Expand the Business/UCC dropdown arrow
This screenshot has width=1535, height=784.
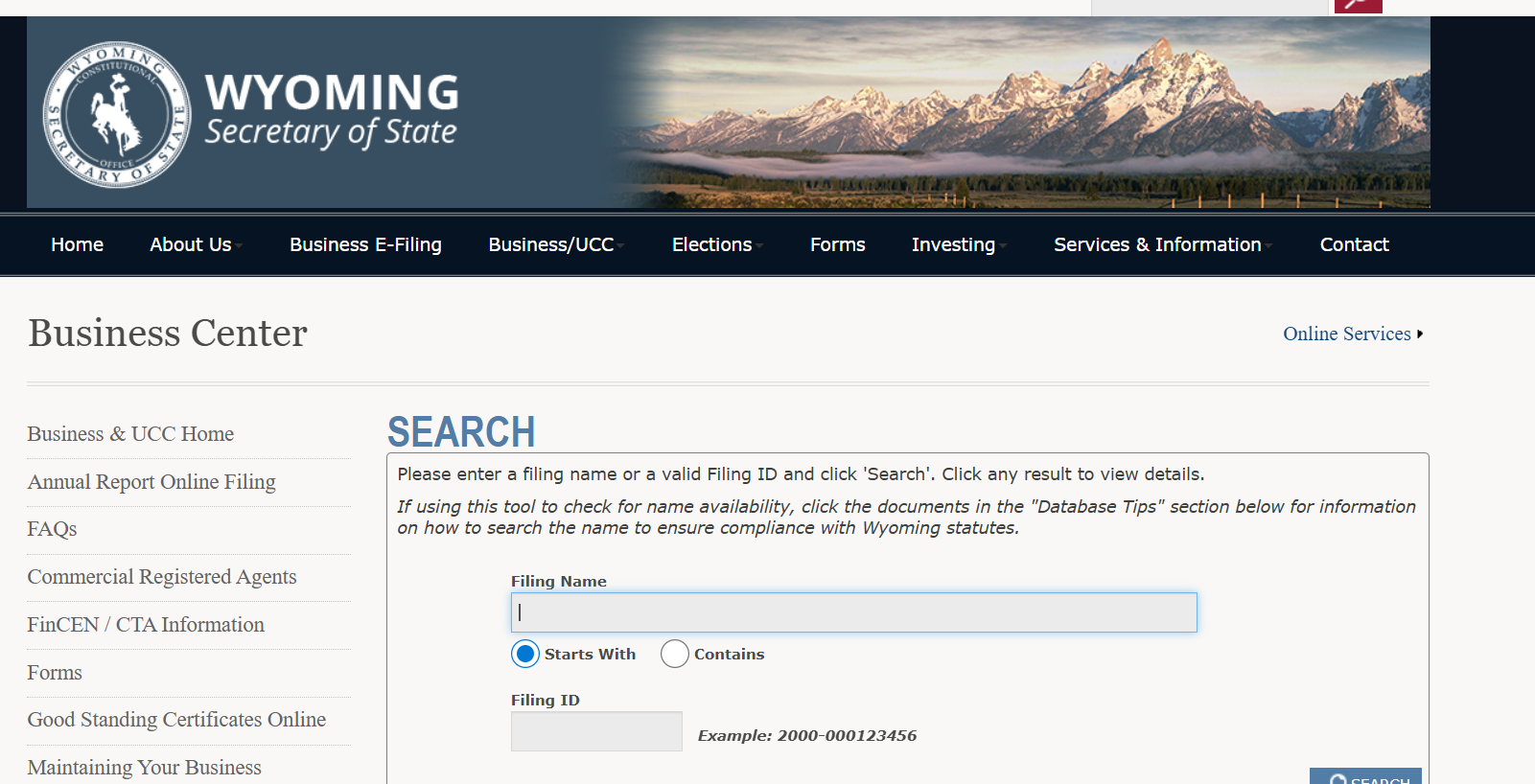(x=621, y=245)
